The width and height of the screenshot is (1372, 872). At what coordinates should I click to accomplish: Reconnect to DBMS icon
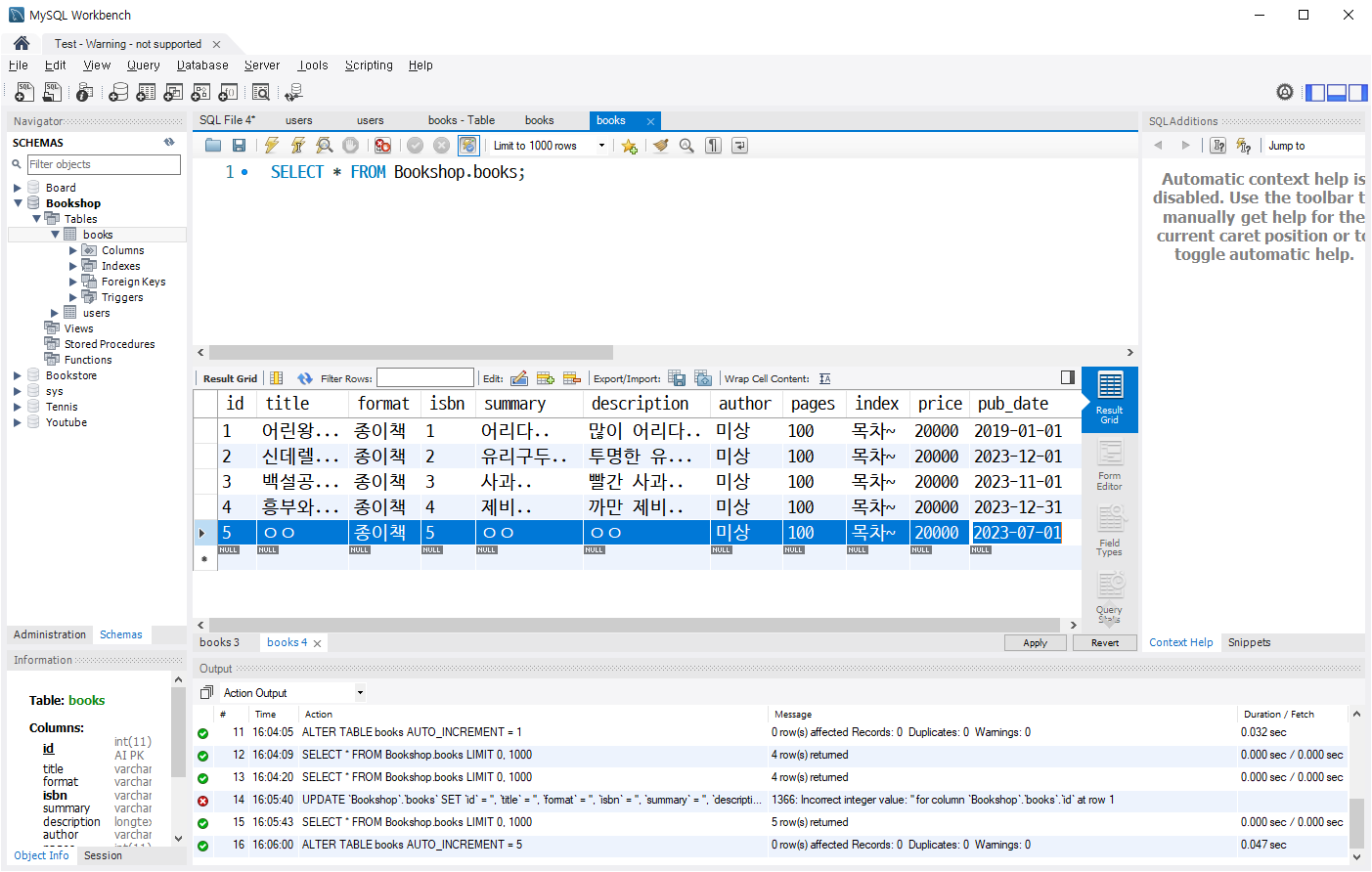click(x=293, y=92)
